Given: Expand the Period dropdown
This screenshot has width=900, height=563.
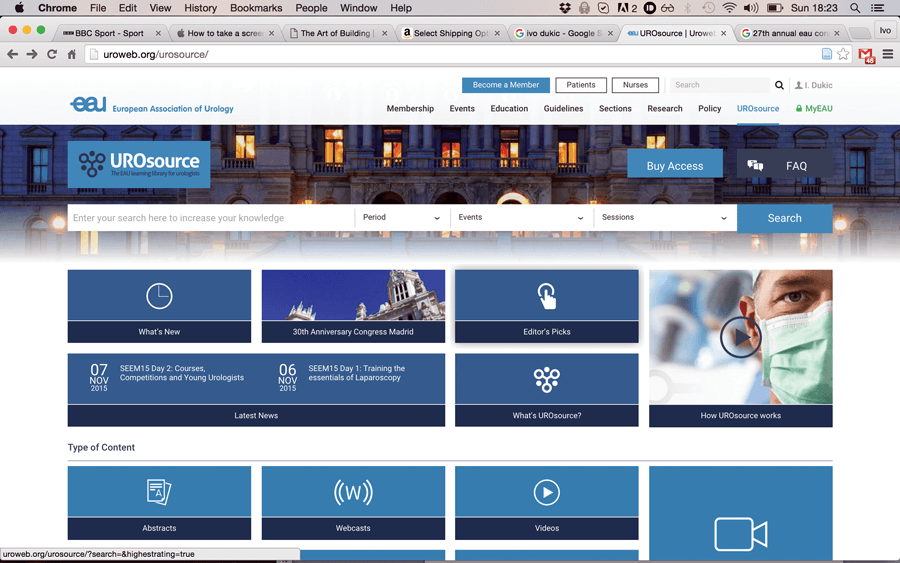Looking at the screenshot, I should click(401, 218).
